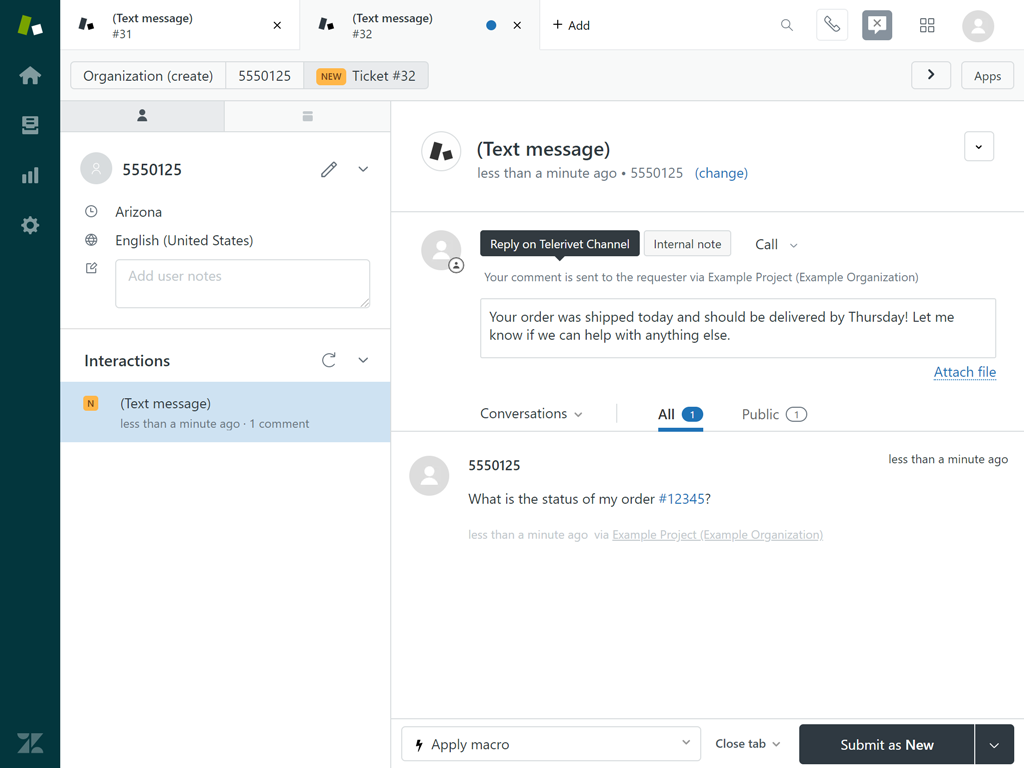
Task: Refresh the Interactions list
Action: point(329,360)
